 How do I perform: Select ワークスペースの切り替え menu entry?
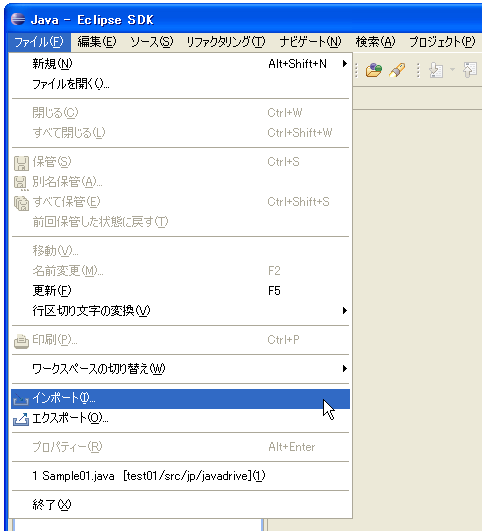tap(180, 368)
